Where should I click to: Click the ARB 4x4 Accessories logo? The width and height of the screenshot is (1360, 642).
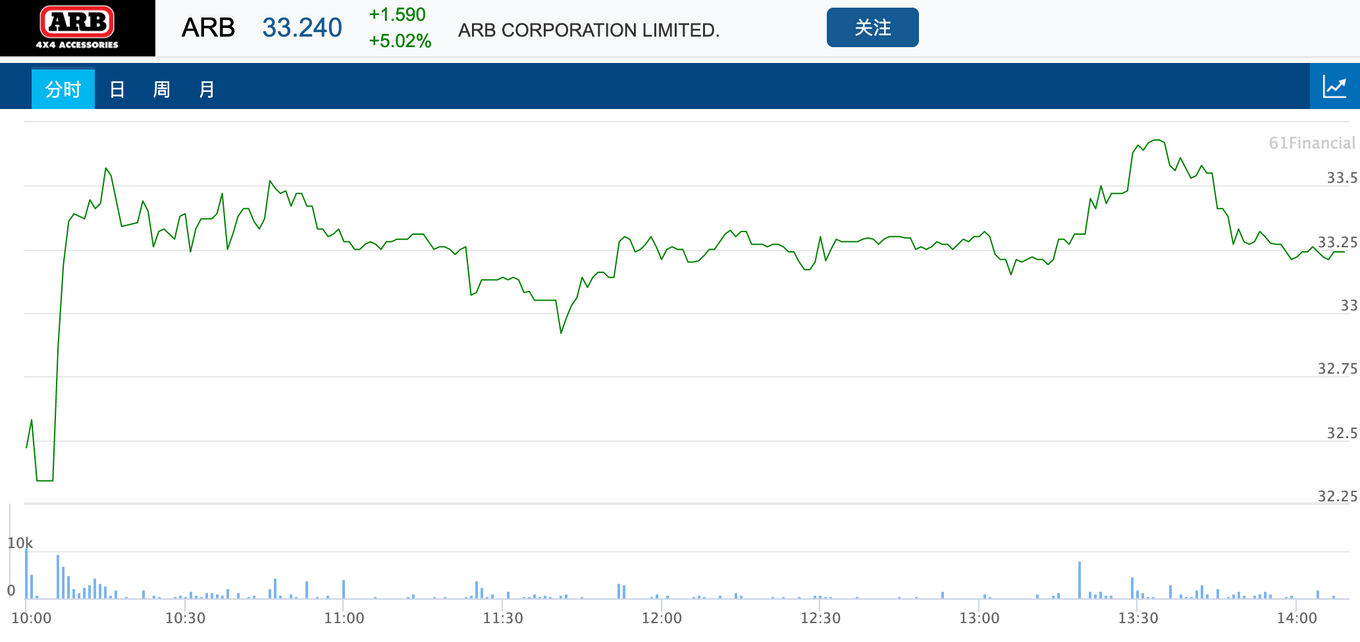(x=78, y=28)
